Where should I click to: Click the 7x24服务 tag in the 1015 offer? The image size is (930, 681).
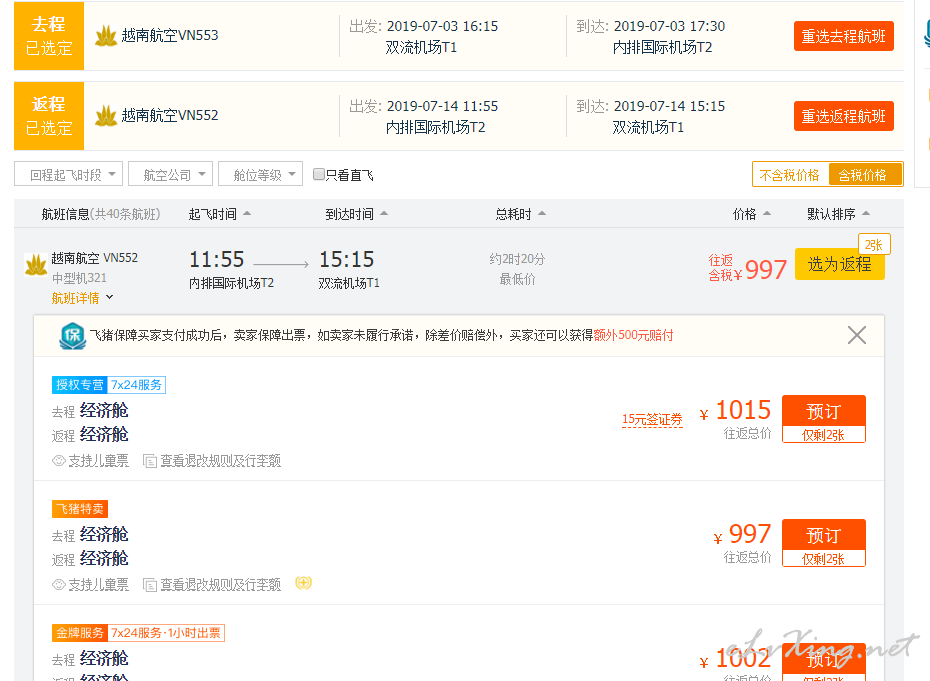point(136,385)
